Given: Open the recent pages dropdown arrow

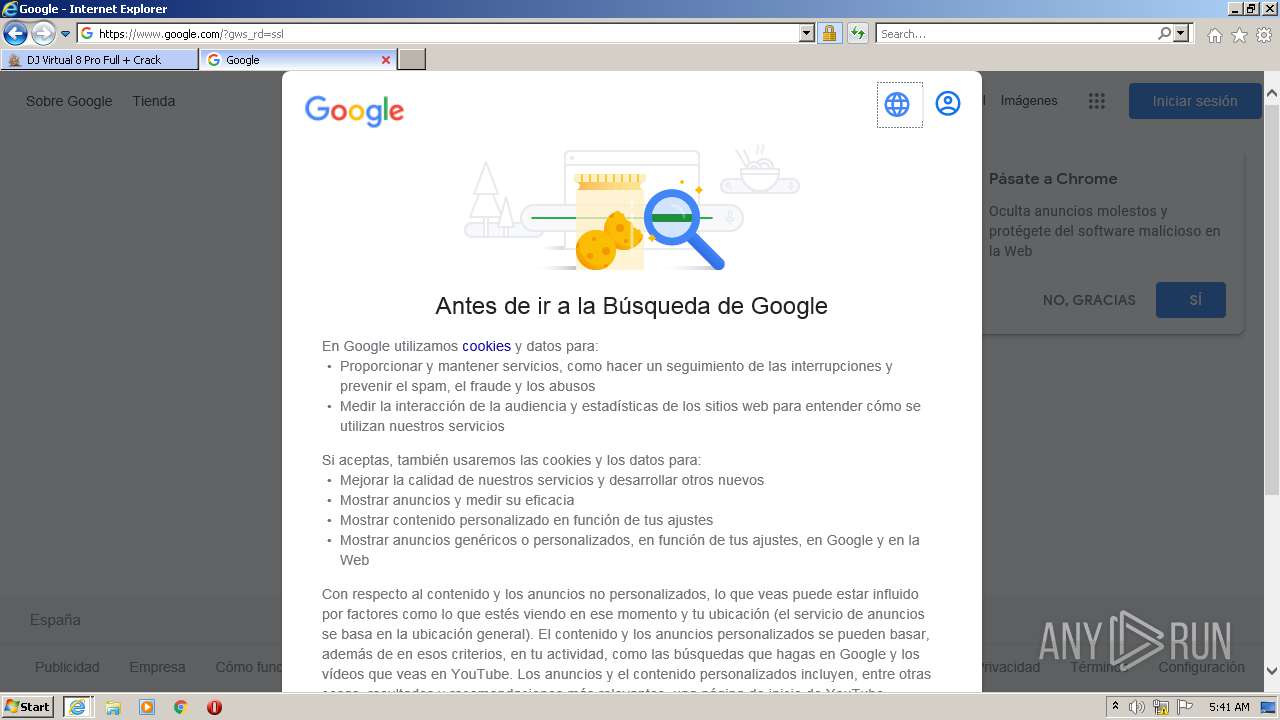Looking at the screenshot, I should (x=65, y=34).
